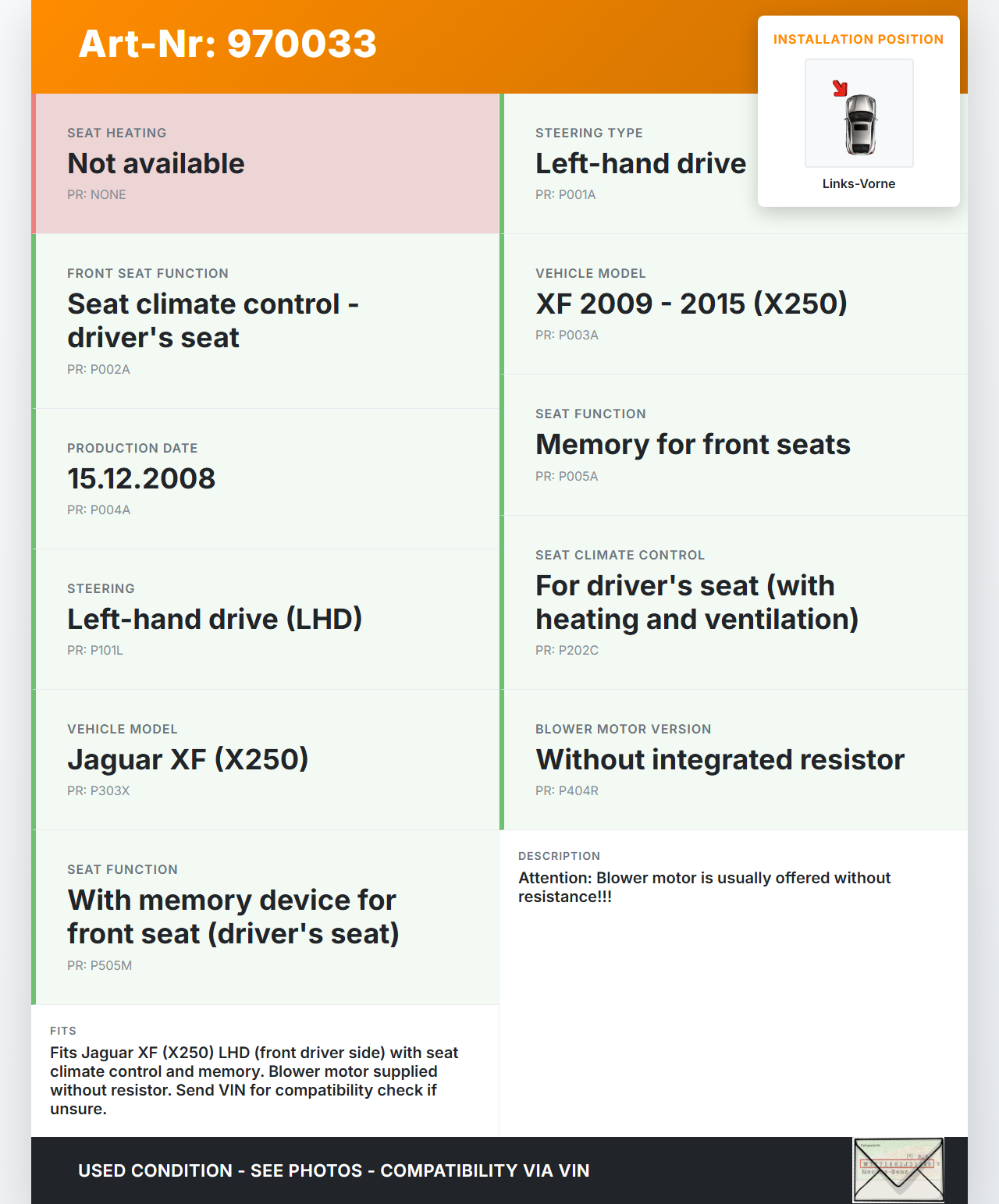Select the "Left-hand drive (LHD)" steering entry
Viewport: 999px width, 1204px height.
[x=215, y=620]
